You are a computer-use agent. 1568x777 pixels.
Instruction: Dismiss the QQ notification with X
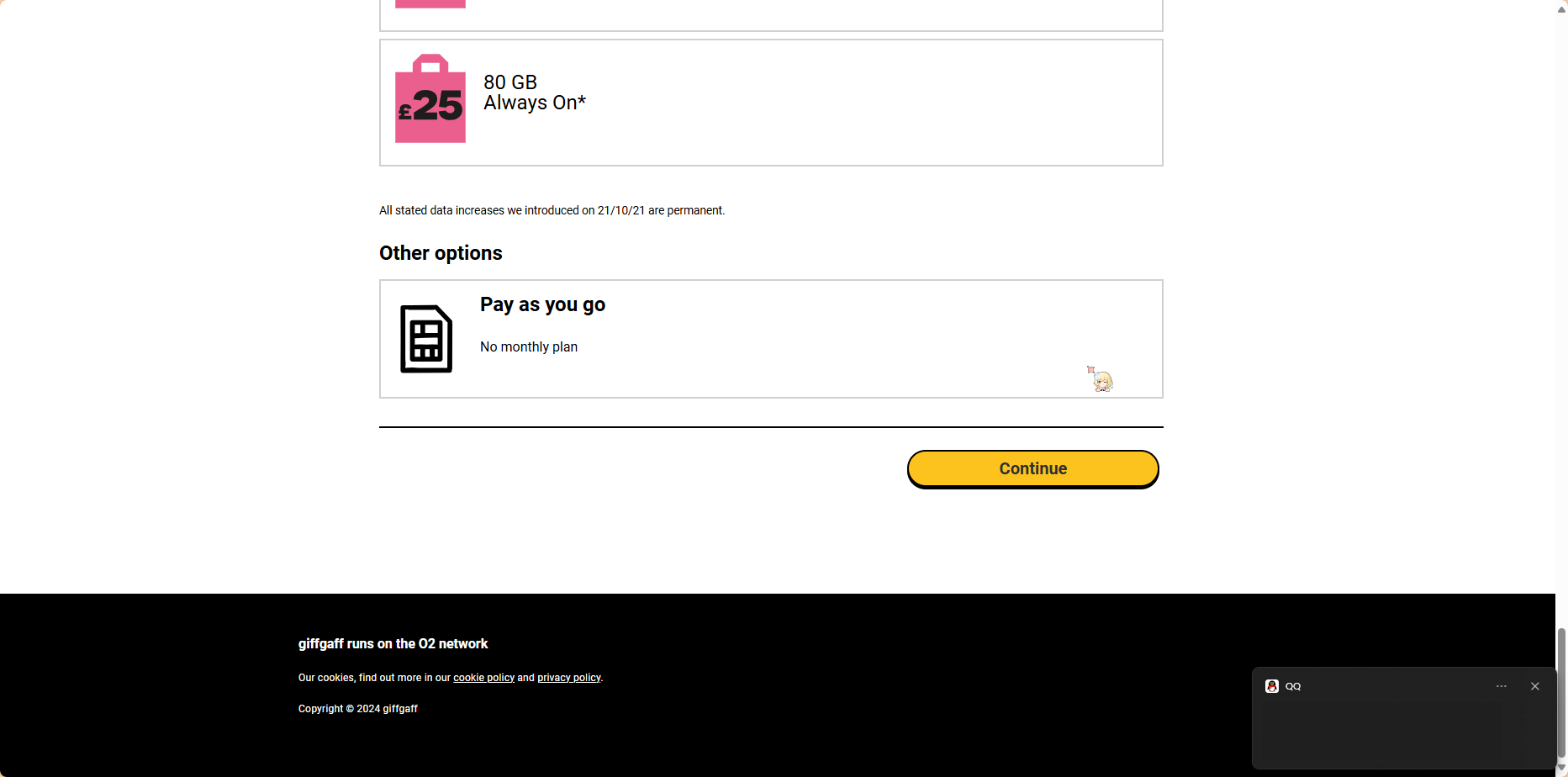click(x=1534, y=686)
